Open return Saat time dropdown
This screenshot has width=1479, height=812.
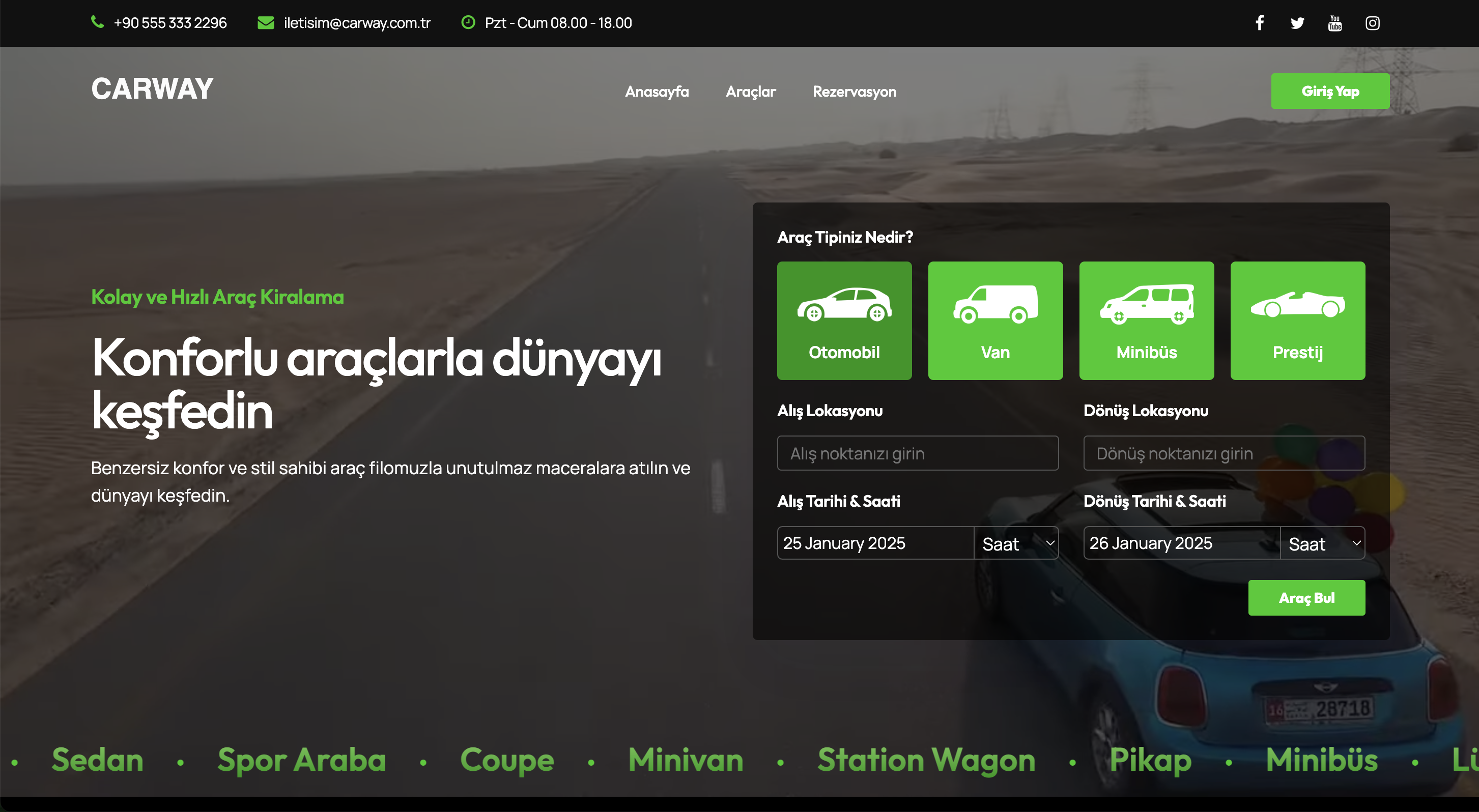(x=1322, y=543)
